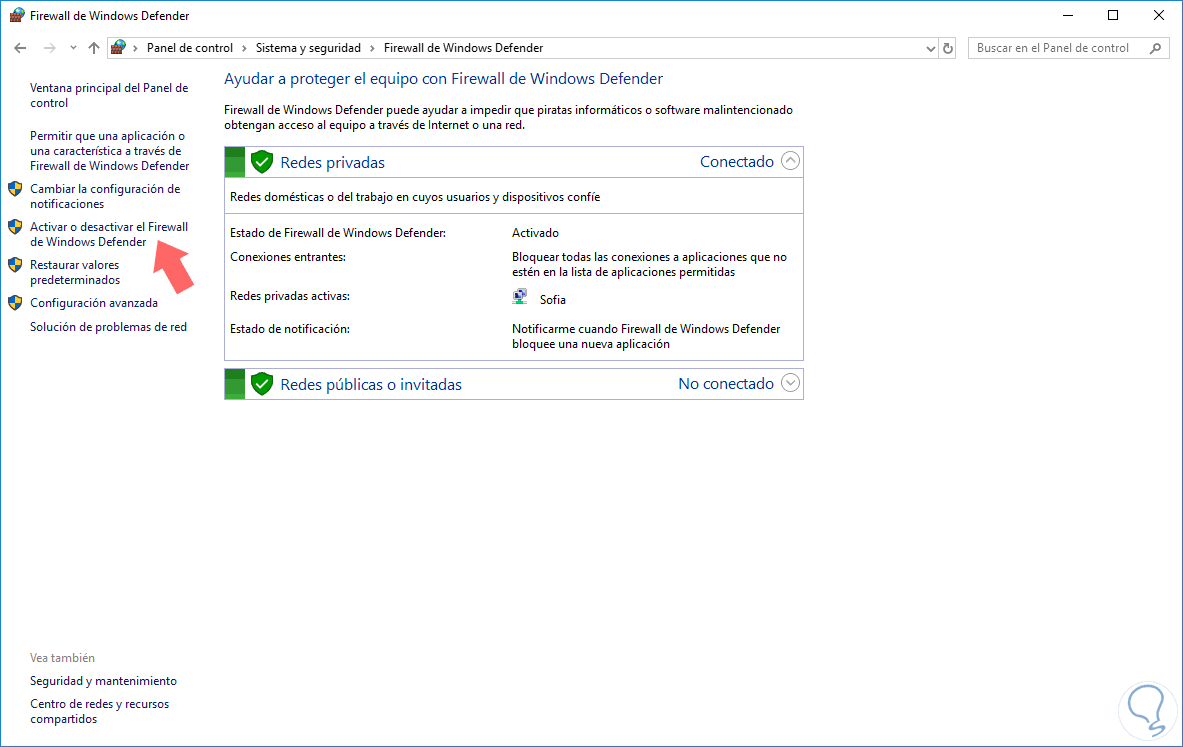Click the Redes privadas heading
This screenshot has width=1183, height=747.
click(x=333, y=162)
